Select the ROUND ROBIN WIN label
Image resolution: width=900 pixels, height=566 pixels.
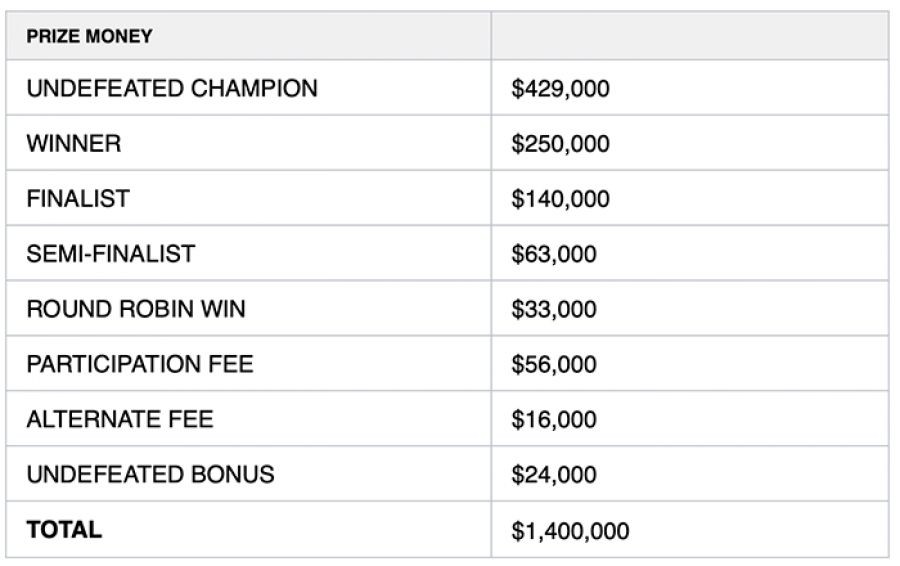136,308
